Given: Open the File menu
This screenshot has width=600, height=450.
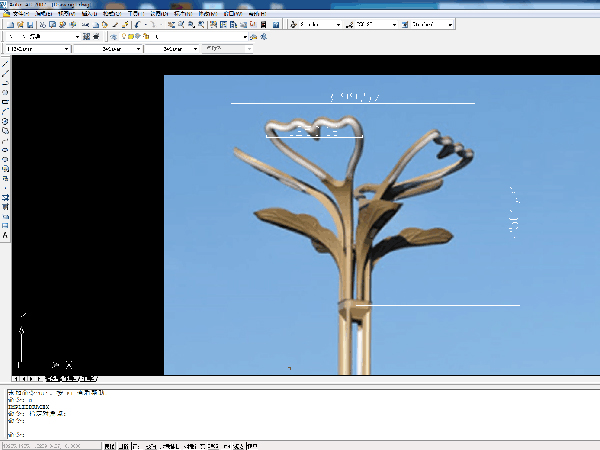Looking at the screenshot, I should click(20, 14).
